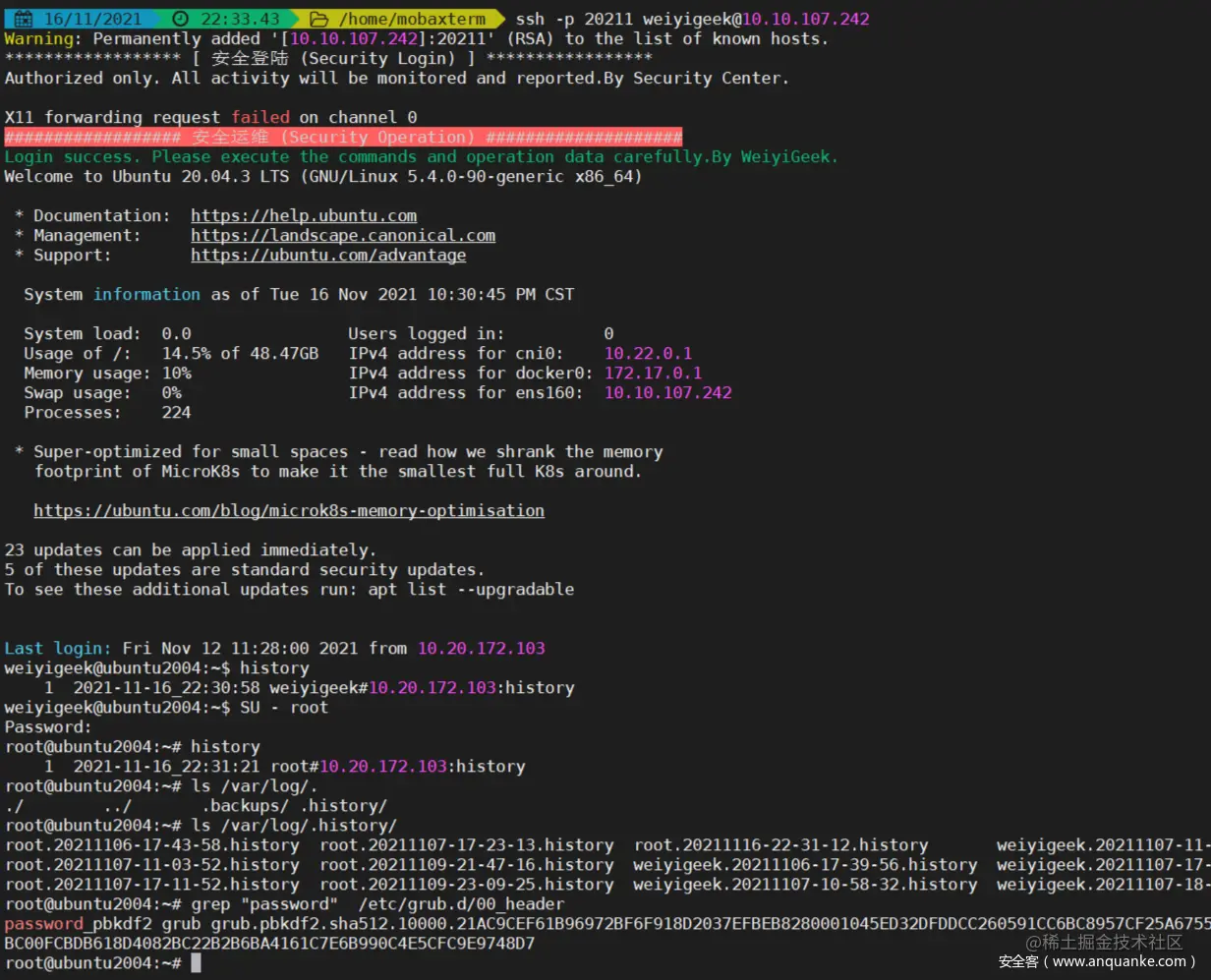Screen dimensions: 1211x980
Task: Click weiyigeek.20211107-10-58-32.history file name
Action: tap(805, 884)
